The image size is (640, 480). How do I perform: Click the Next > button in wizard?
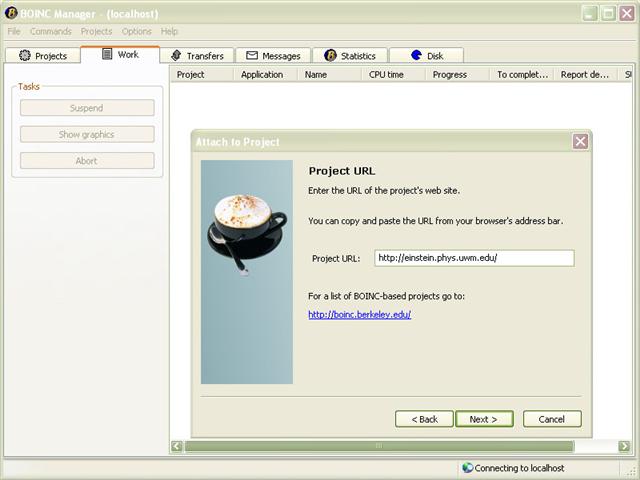coord(484,419)
